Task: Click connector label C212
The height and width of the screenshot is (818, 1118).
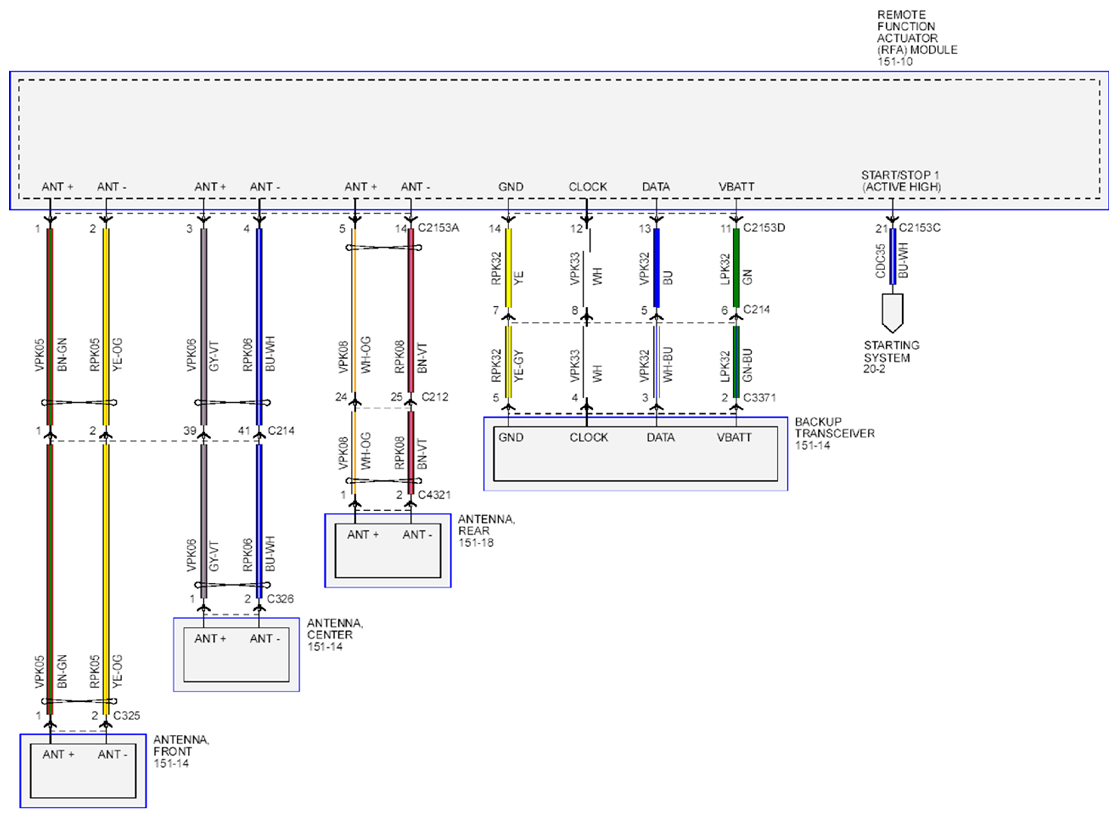Action: (435, 397)
